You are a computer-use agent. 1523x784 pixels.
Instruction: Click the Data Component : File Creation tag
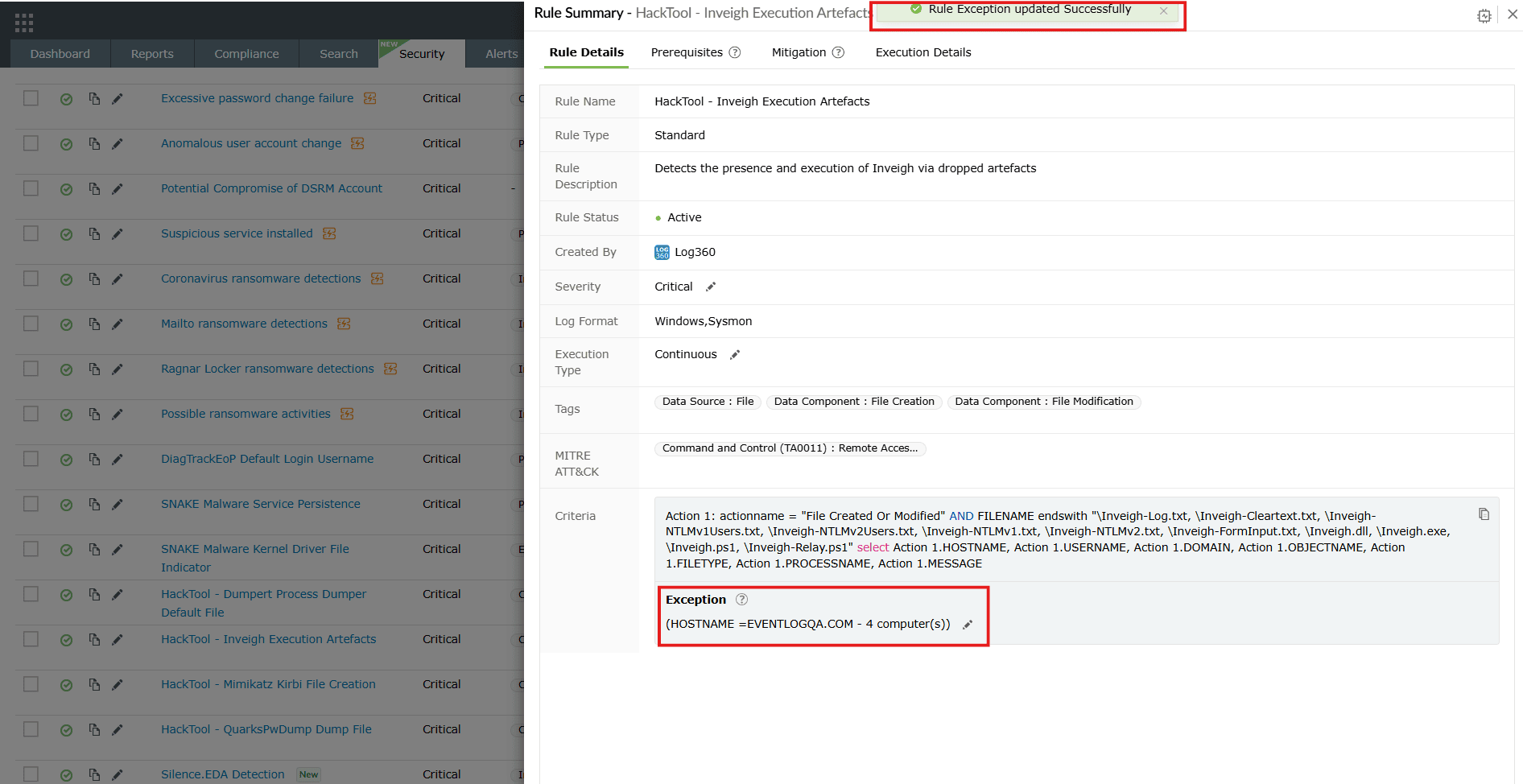point(854,402)
